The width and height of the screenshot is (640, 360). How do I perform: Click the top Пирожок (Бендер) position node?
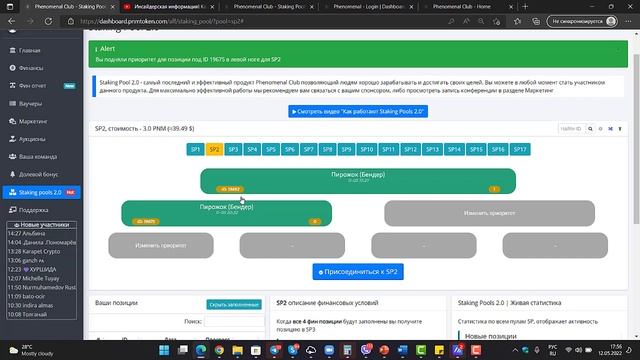click(358, 181)
